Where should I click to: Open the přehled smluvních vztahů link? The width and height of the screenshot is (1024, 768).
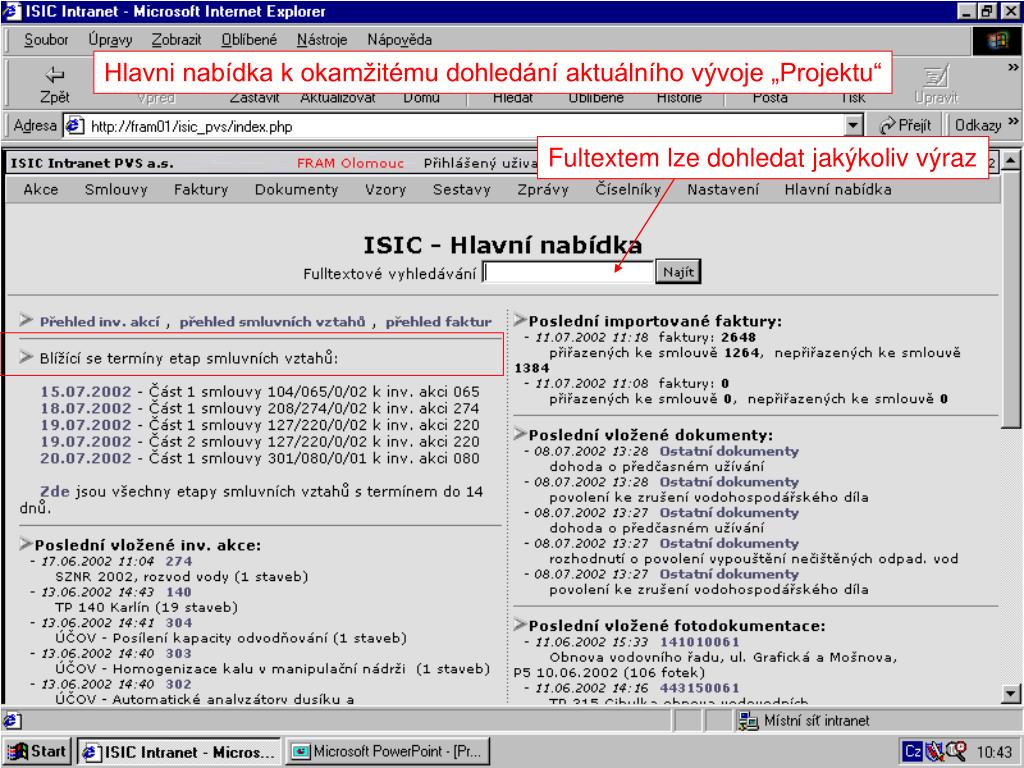pyautogui.click(x=272, y=321)
